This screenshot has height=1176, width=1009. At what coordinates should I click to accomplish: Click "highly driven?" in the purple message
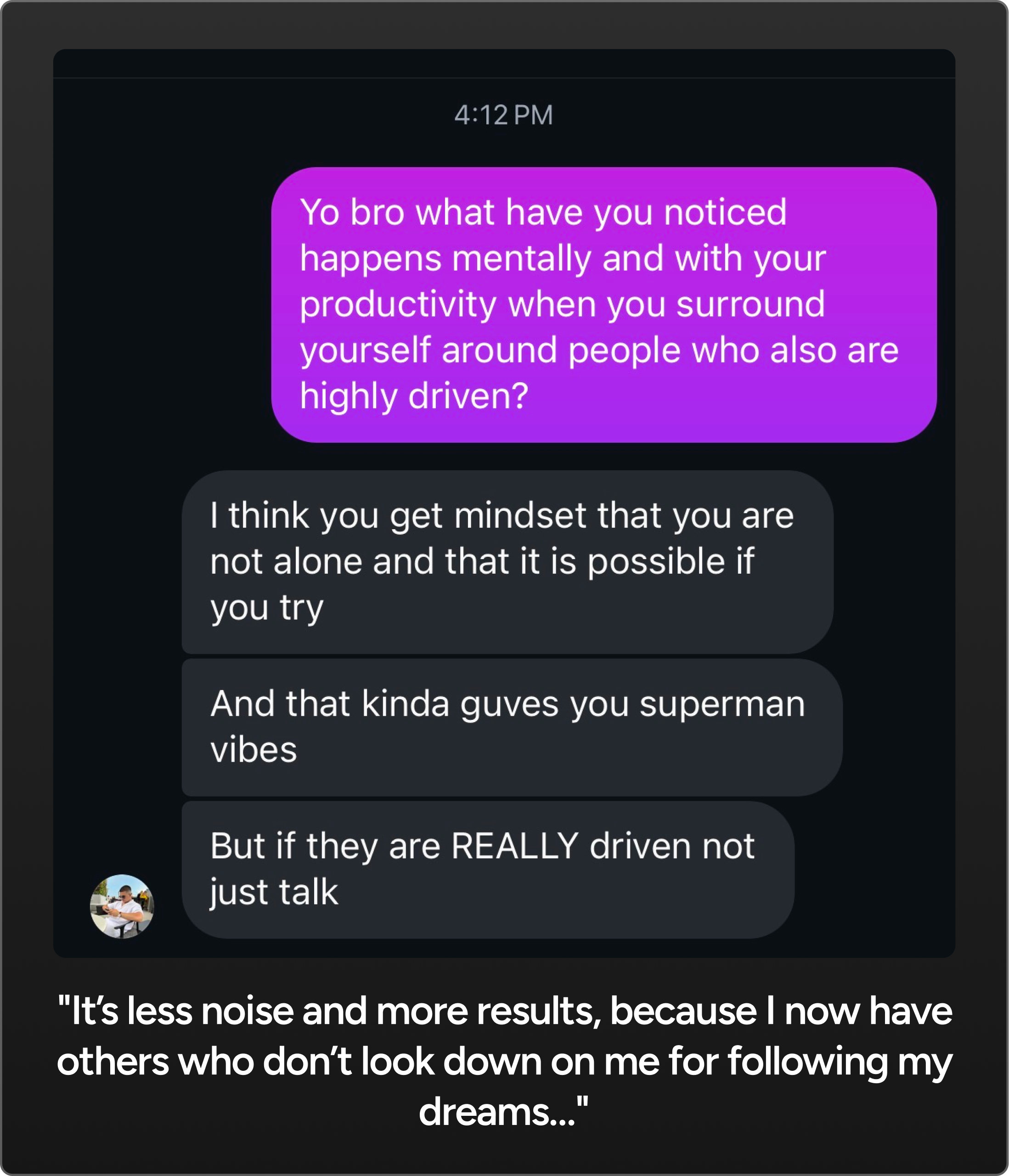click(x=414, y=396)
